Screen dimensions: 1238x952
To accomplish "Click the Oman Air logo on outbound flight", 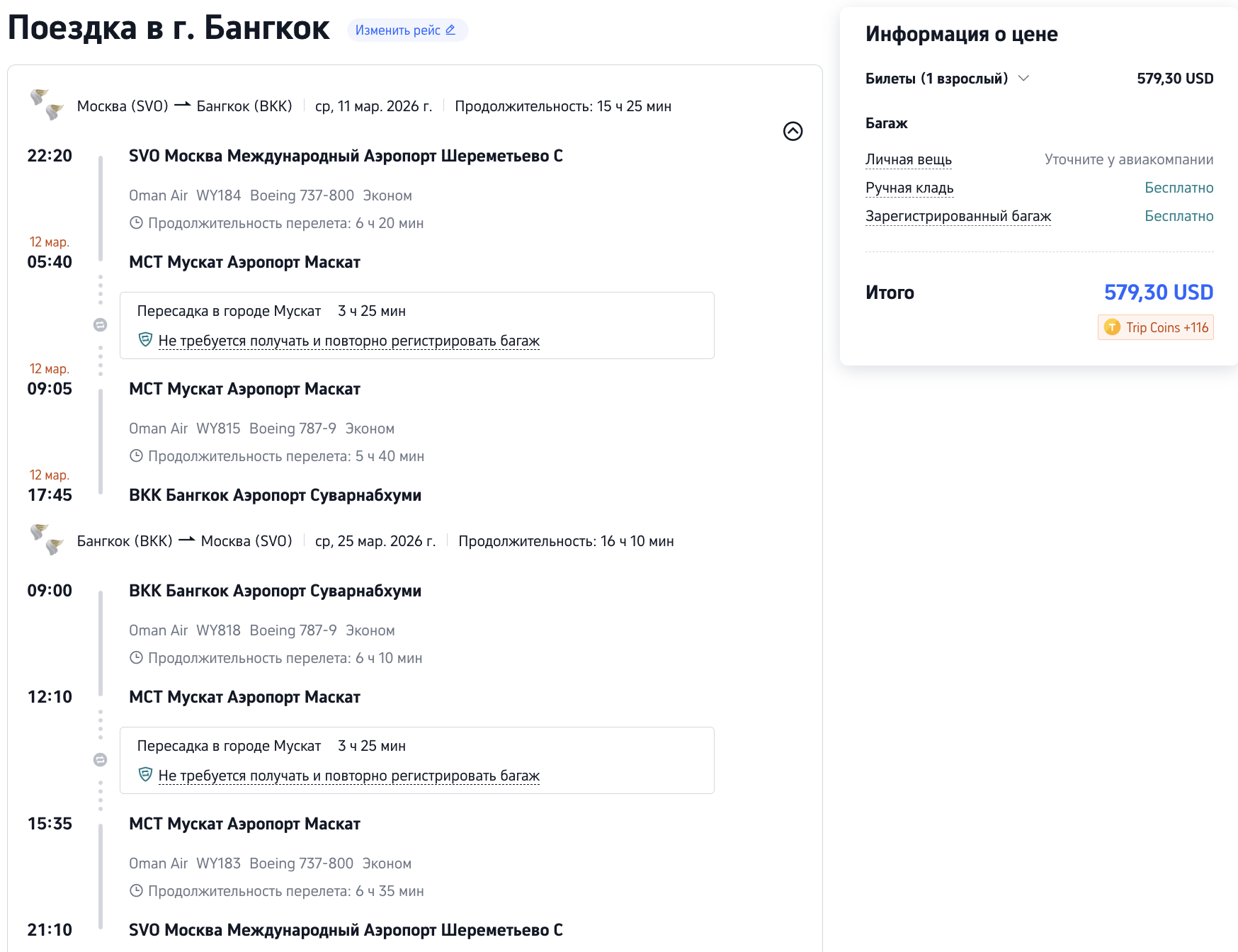I will tap(47, 105).
